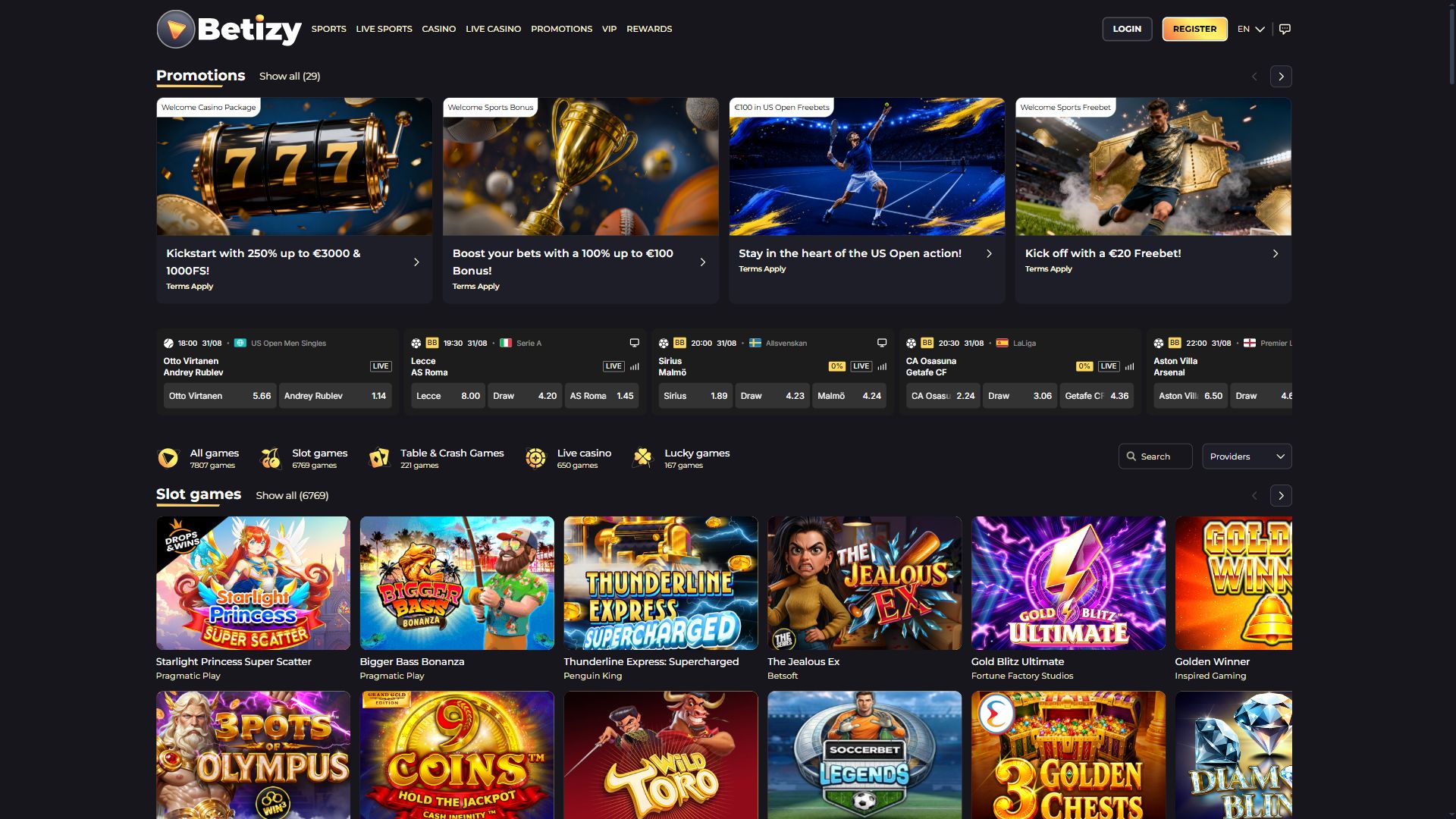
Task: Open the live chat support icon
Action: (x=1285, y=29)
